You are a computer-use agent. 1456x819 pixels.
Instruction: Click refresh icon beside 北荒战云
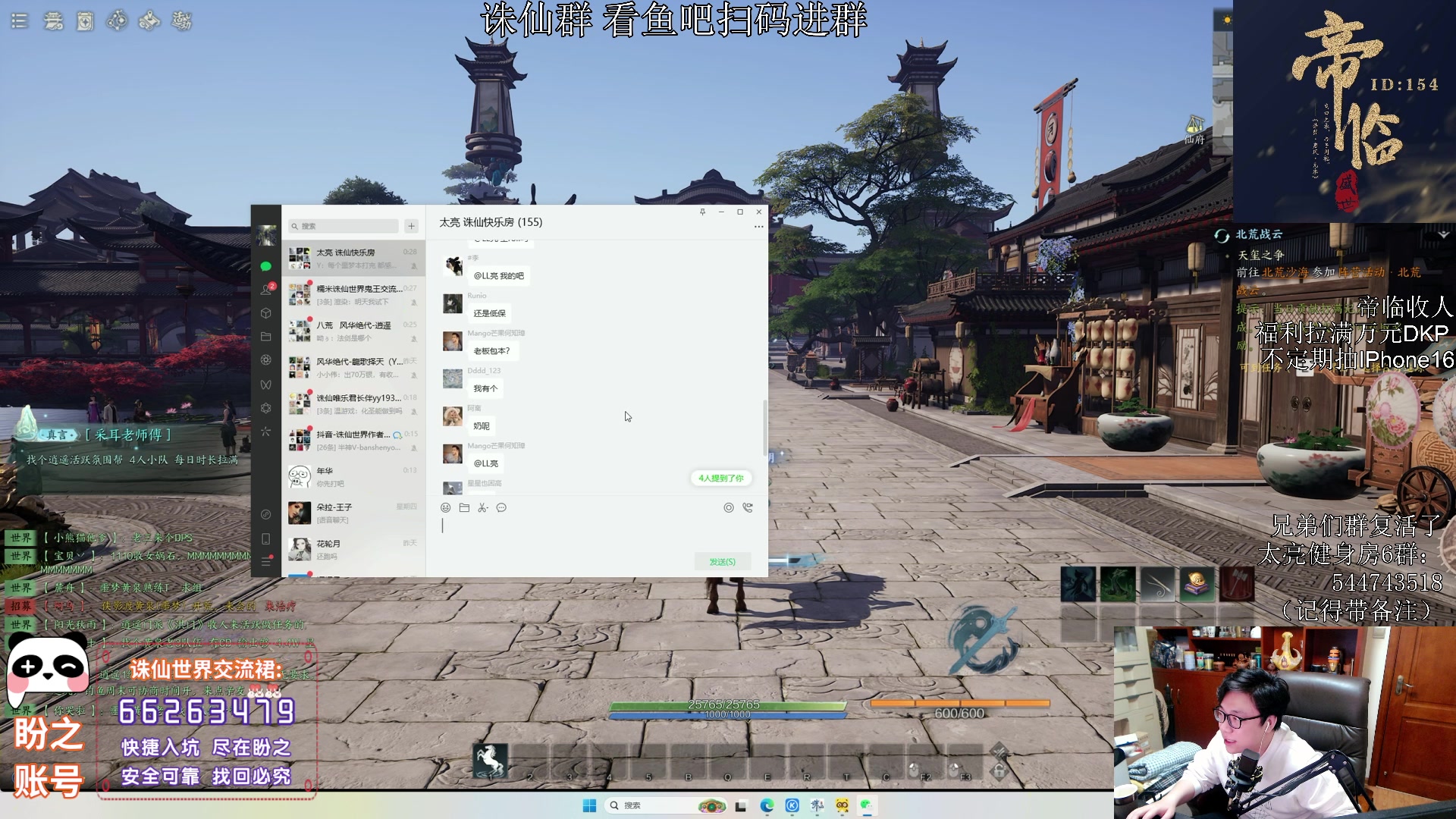(x=1222, y=236)
